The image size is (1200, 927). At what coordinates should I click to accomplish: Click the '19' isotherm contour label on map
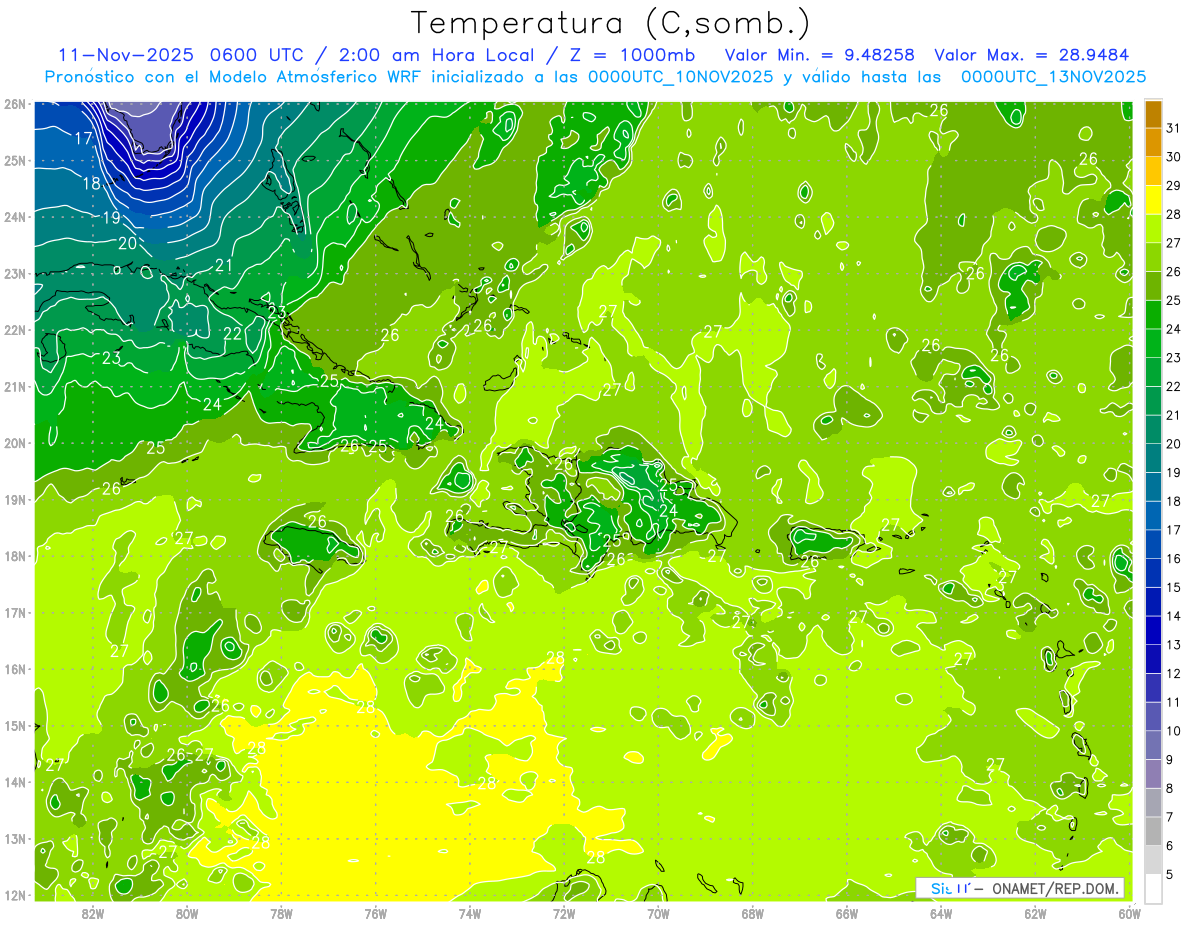[x=111, y=217]
